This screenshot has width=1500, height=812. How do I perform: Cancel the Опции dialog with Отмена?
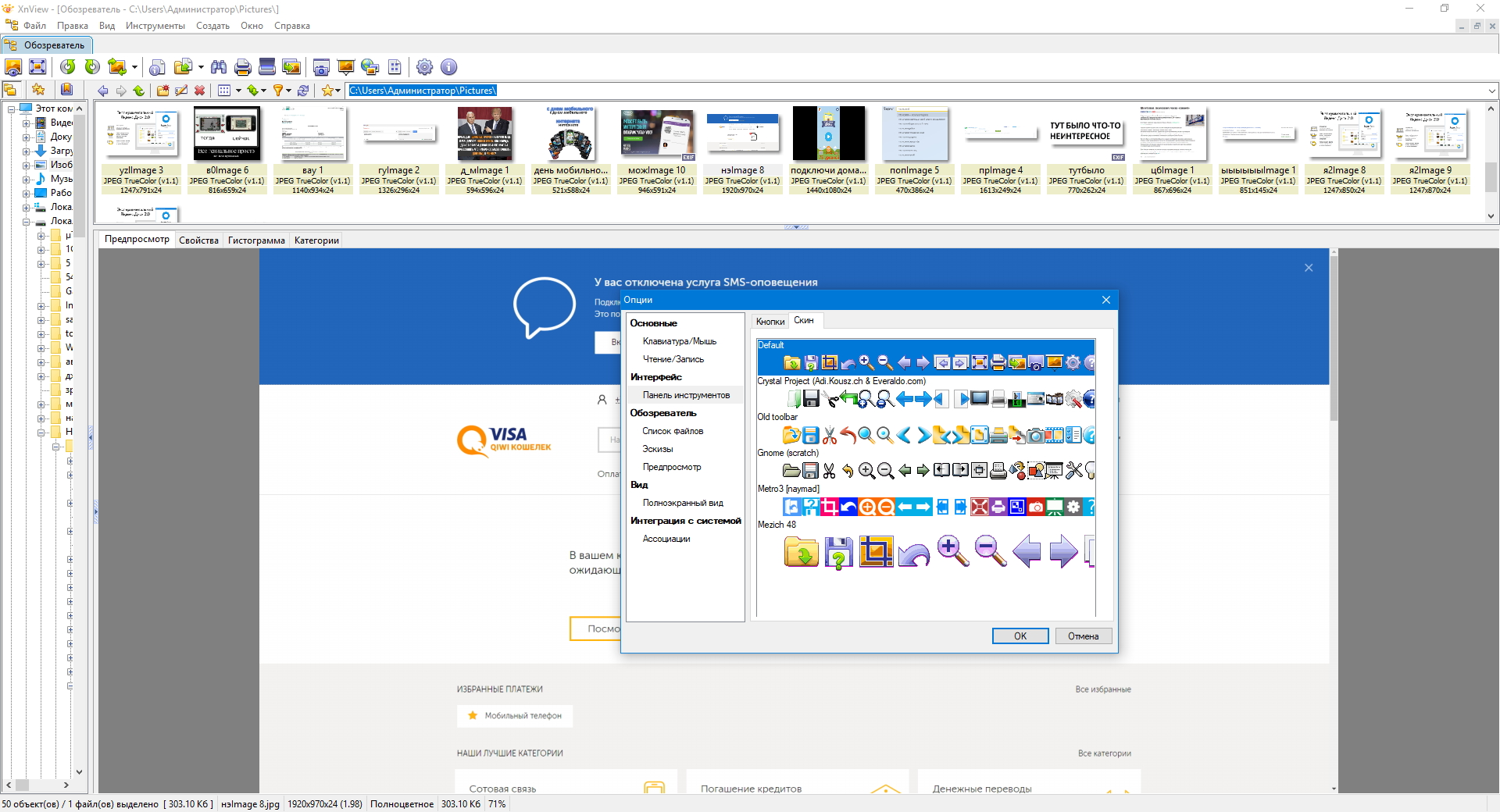pos(1084,636)
